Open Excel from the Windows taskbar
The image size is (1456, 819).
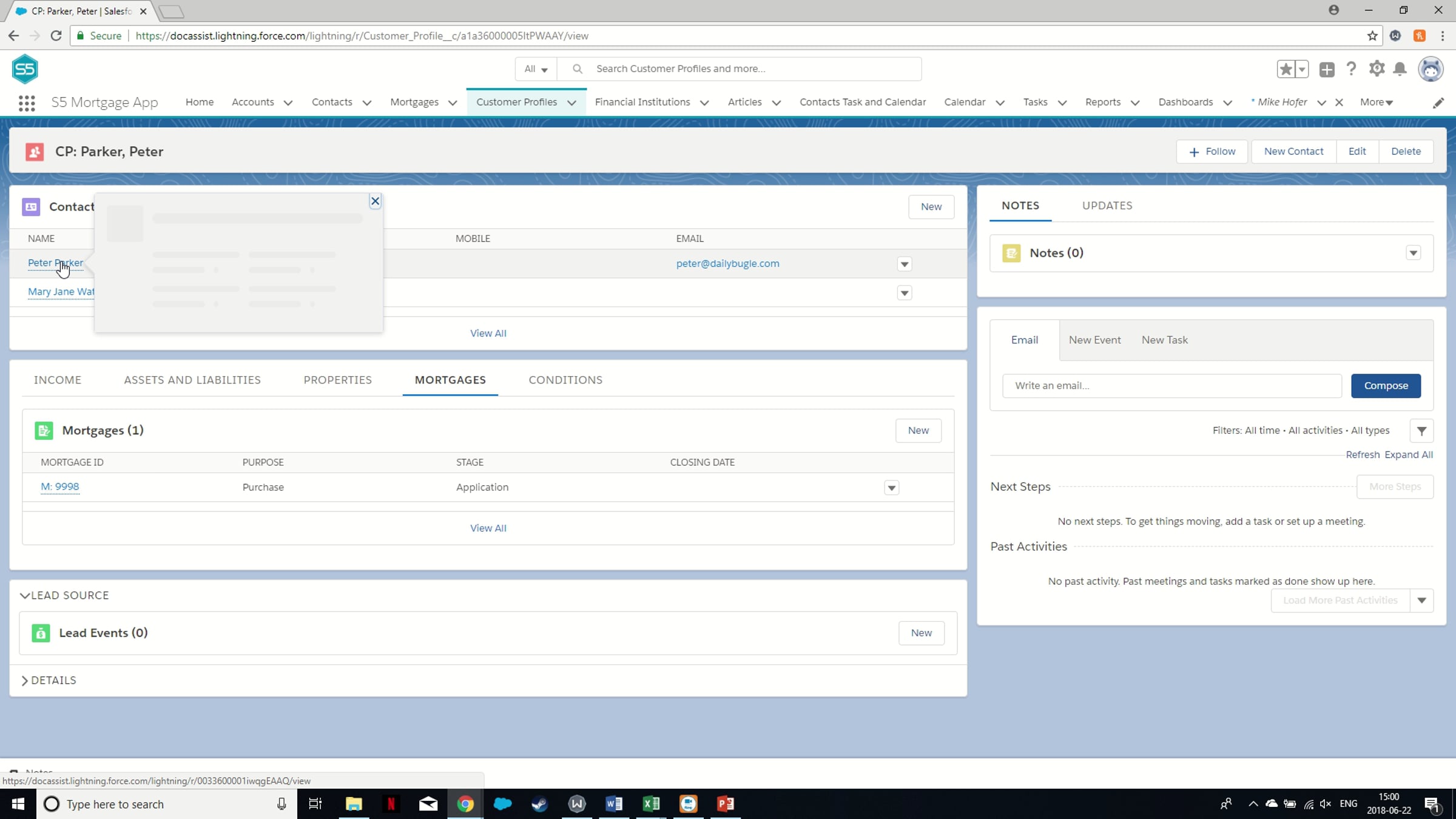tap(651, 804)
